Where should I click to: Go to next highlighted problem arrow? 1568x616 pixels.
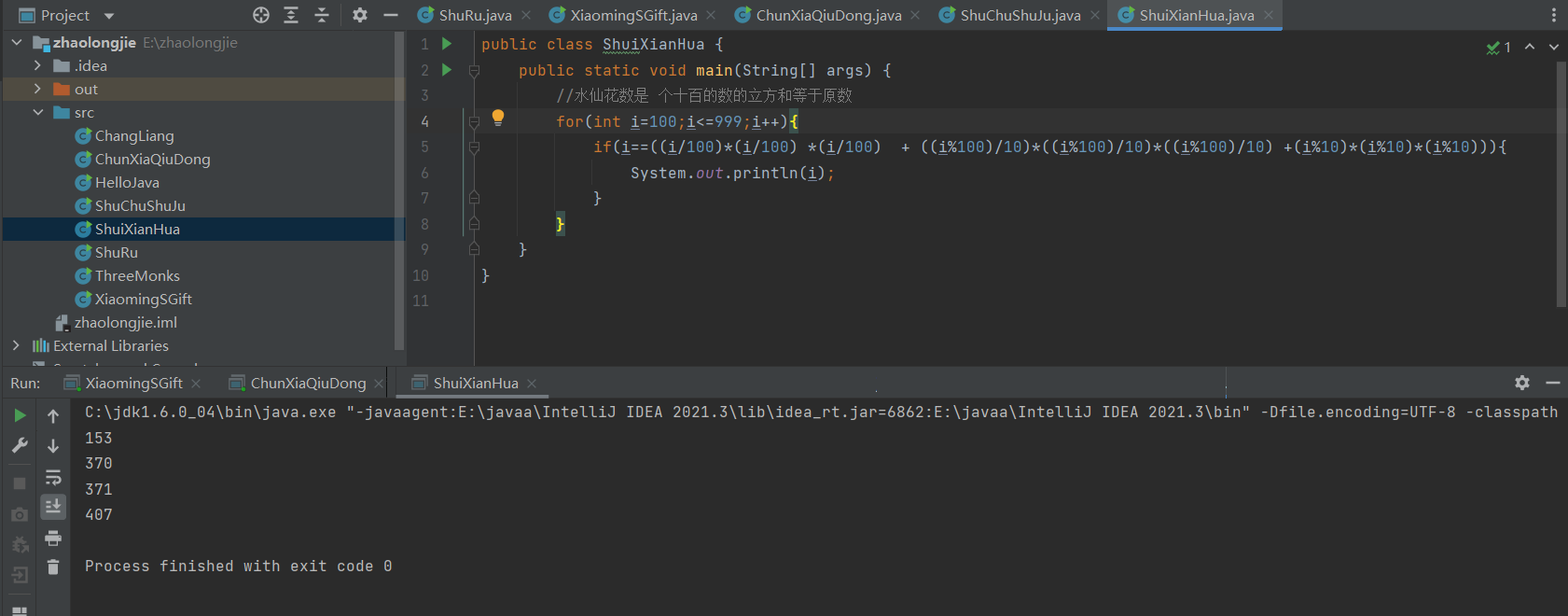tap(1553, 47)
